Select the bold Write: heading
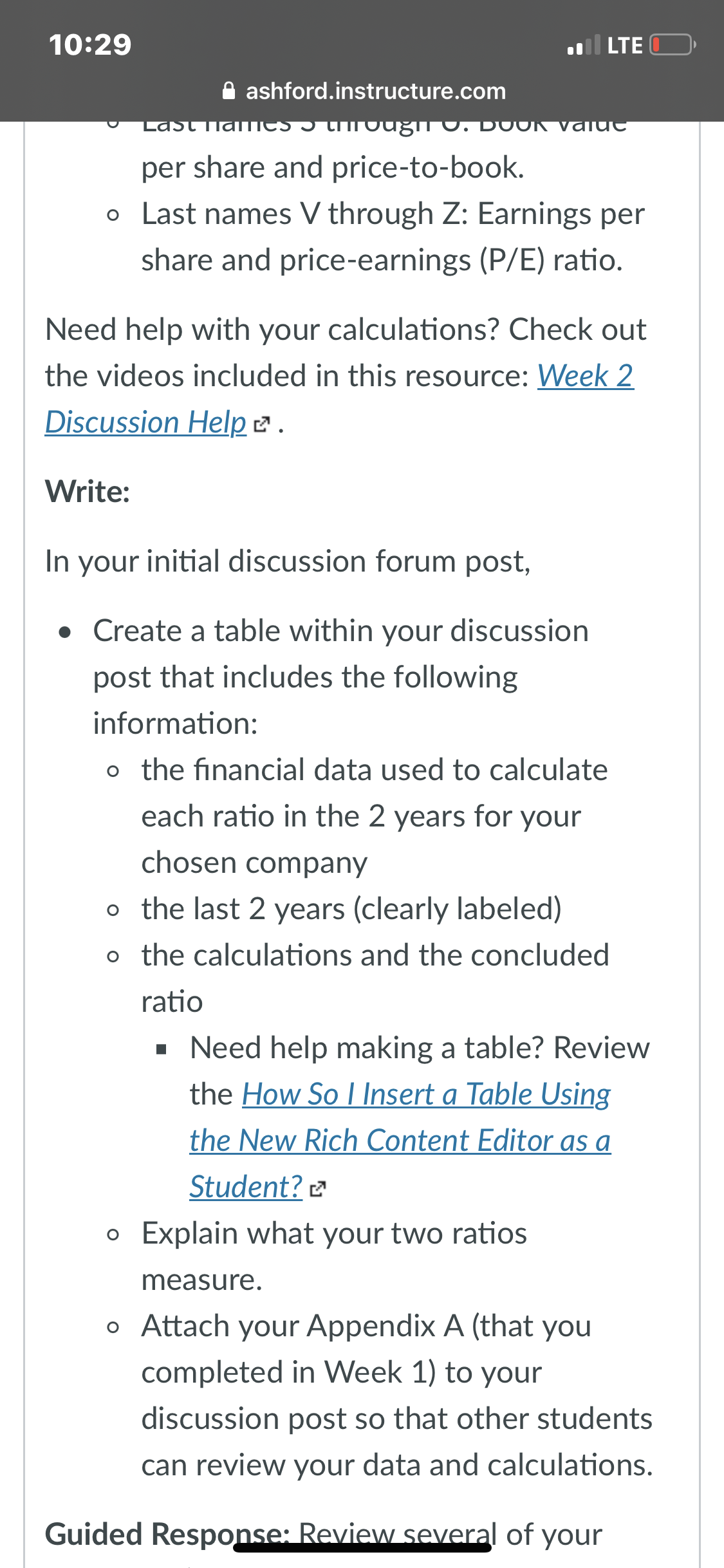 (x=88, y=492)
